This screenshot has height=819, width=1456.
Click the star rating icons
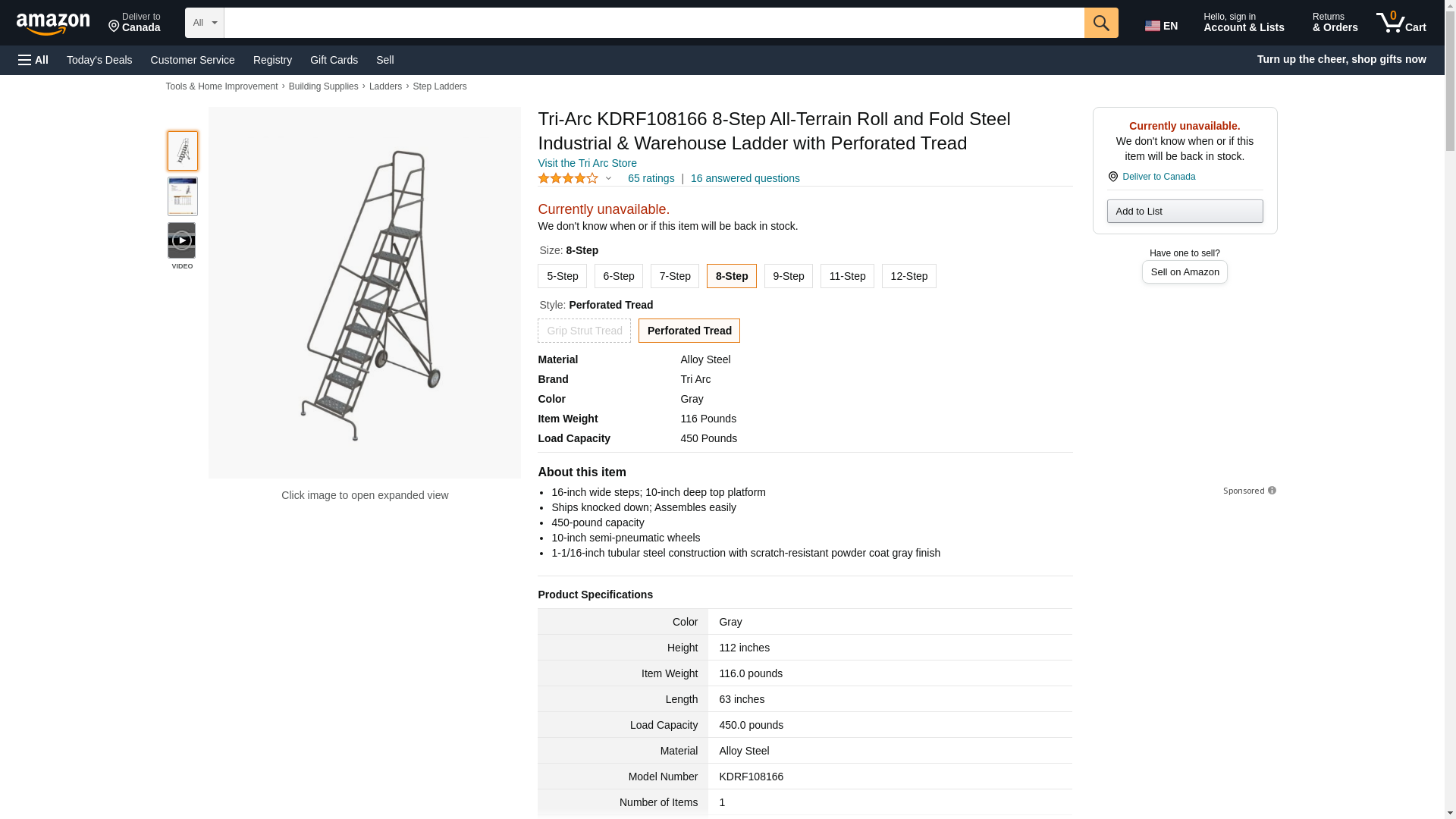tap(568, 178)
